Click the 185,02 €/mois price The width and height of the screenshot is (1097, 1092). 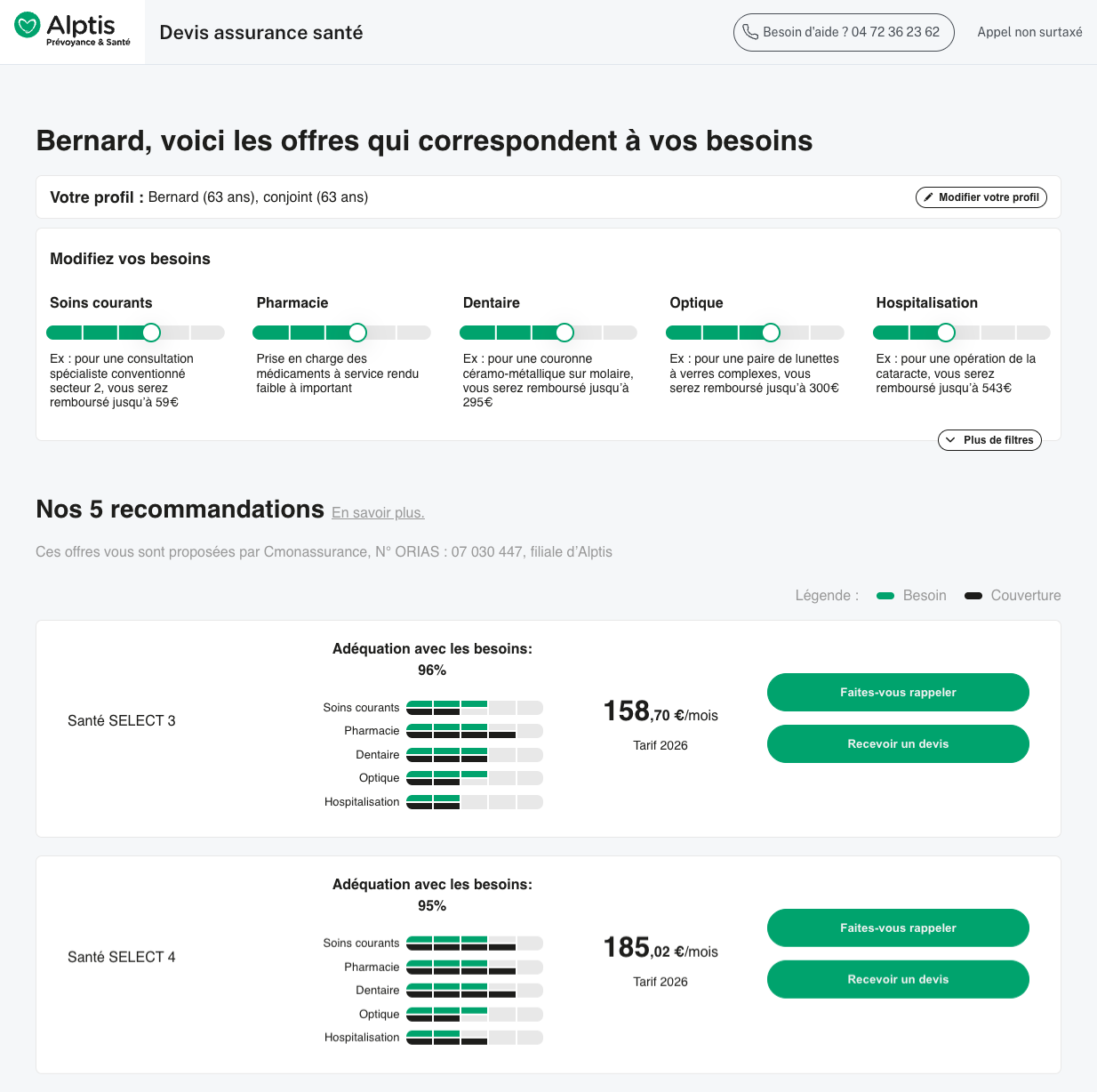tap(661, 948)
